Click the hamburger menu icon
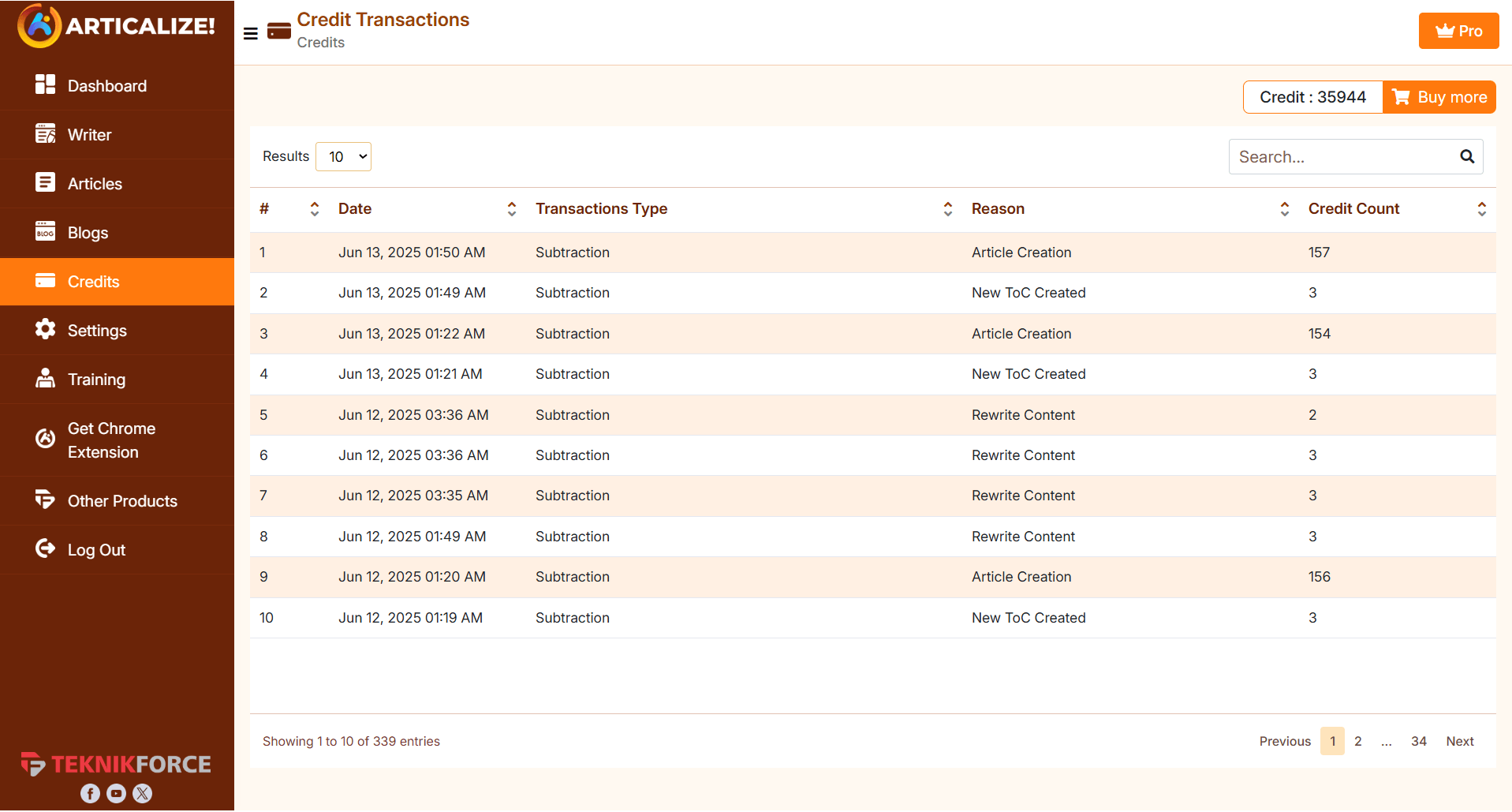The width and height of the screenshot is (1512, 812). [251, 33]
